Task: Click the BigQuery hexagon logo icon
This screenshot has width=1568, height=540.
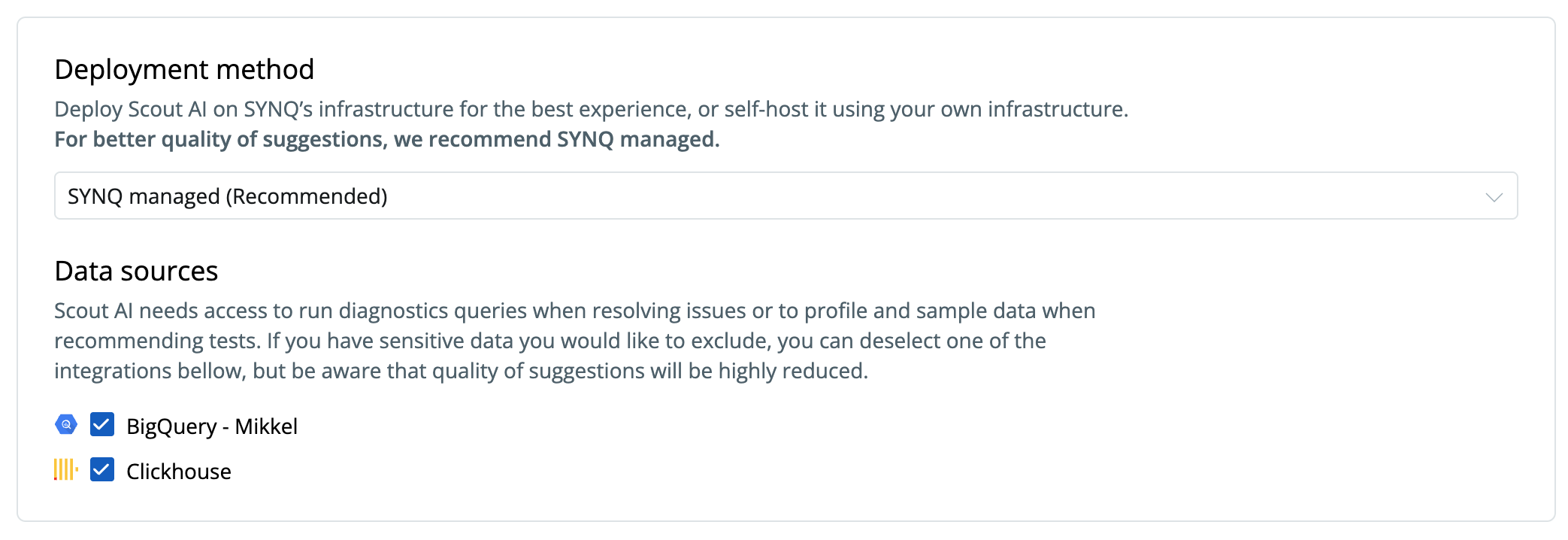Action: pos(66,425)
